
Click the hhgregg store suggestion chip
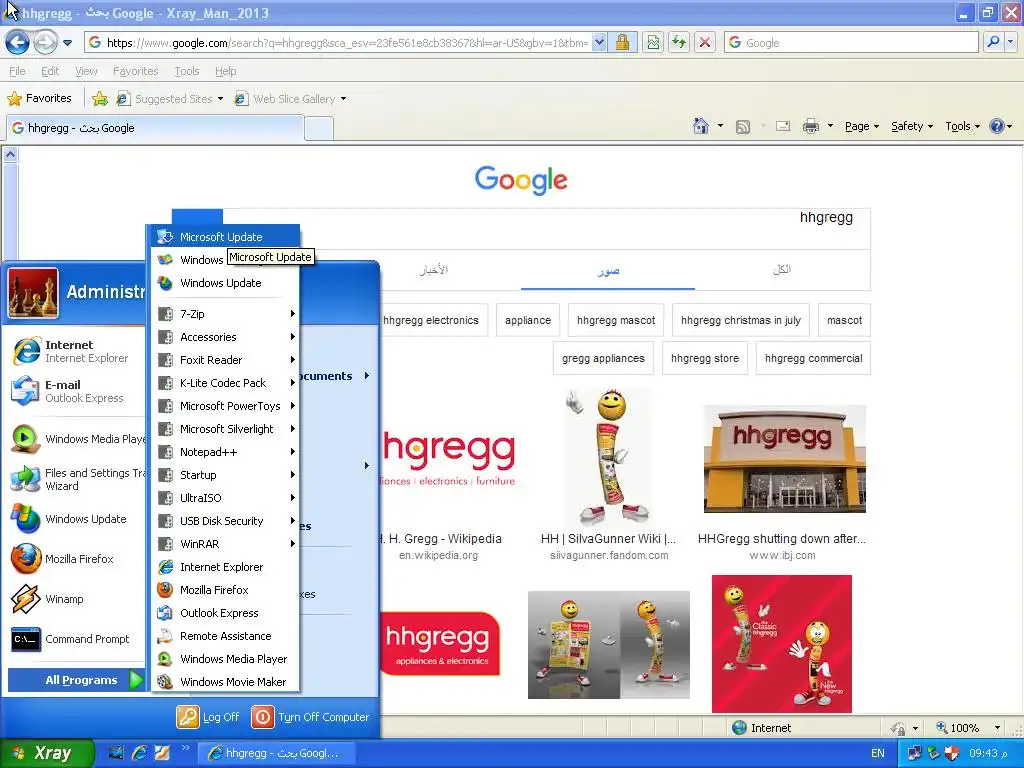pos(705,358)
